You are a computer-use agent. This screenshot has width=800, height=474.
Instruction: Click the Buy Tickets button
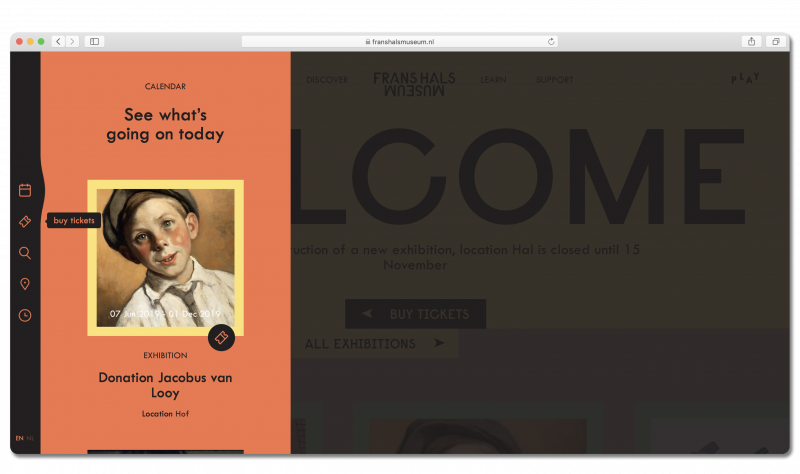point(415,314)
